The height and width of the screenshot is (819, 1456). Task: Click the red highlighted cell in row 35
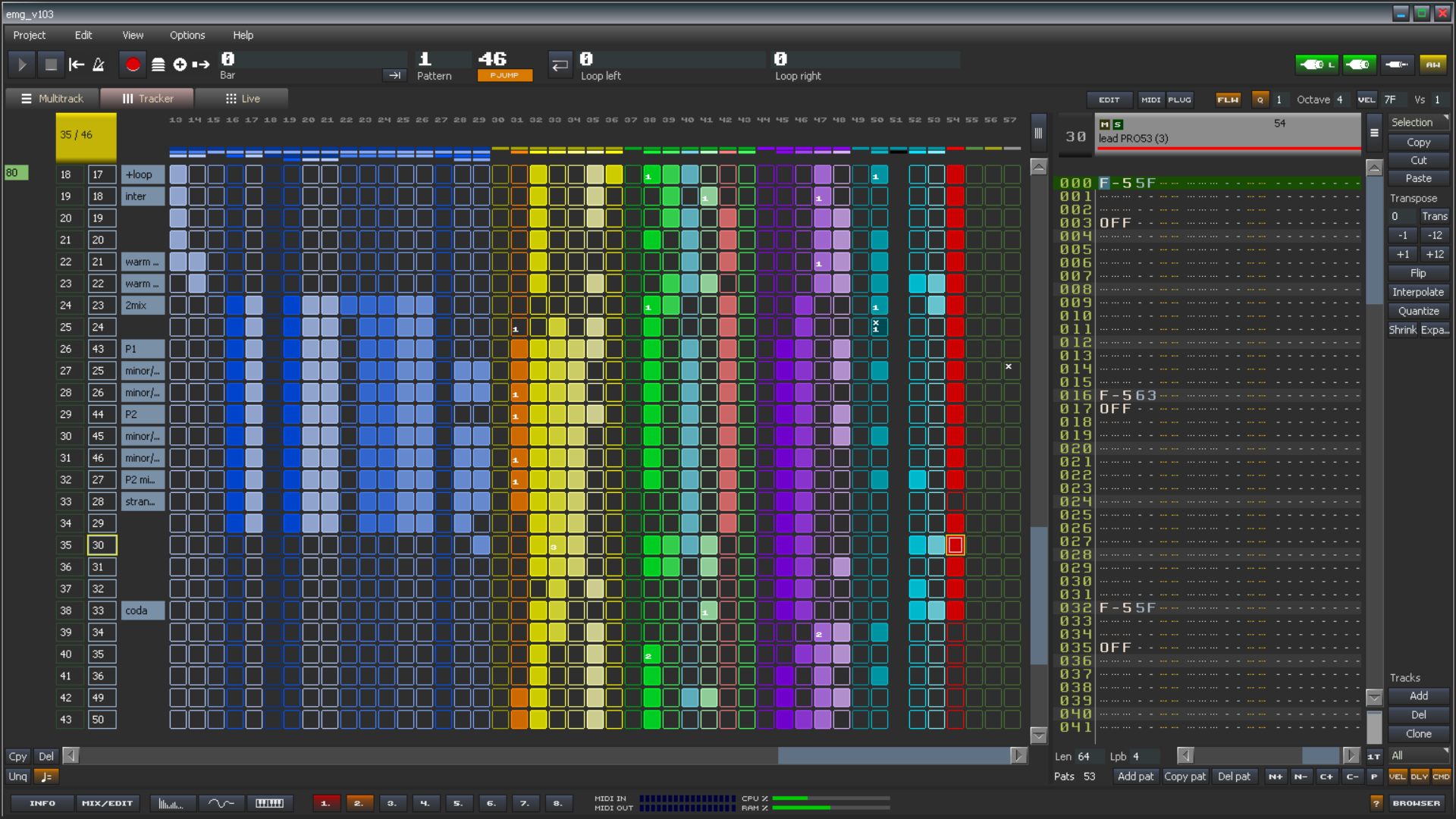(x=955, y=544)
